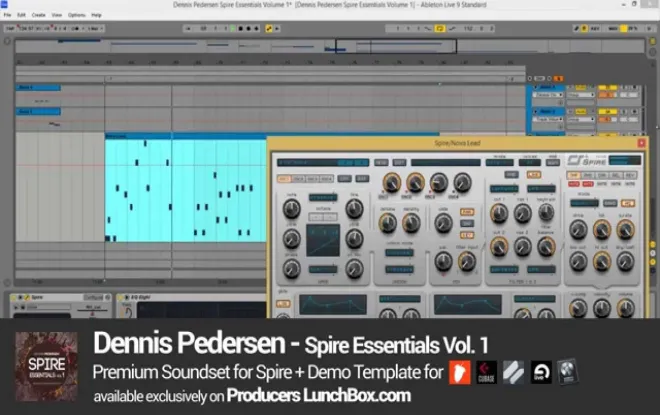660x415 pixels.
Task: Click the unison detune knob
Action: pos(388,223)
